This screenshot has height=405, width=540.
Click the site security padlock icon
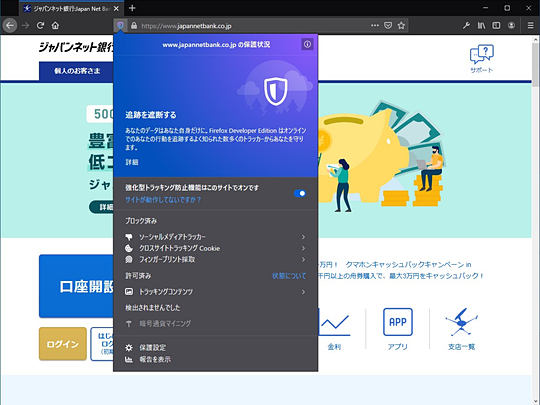point(134,25)
